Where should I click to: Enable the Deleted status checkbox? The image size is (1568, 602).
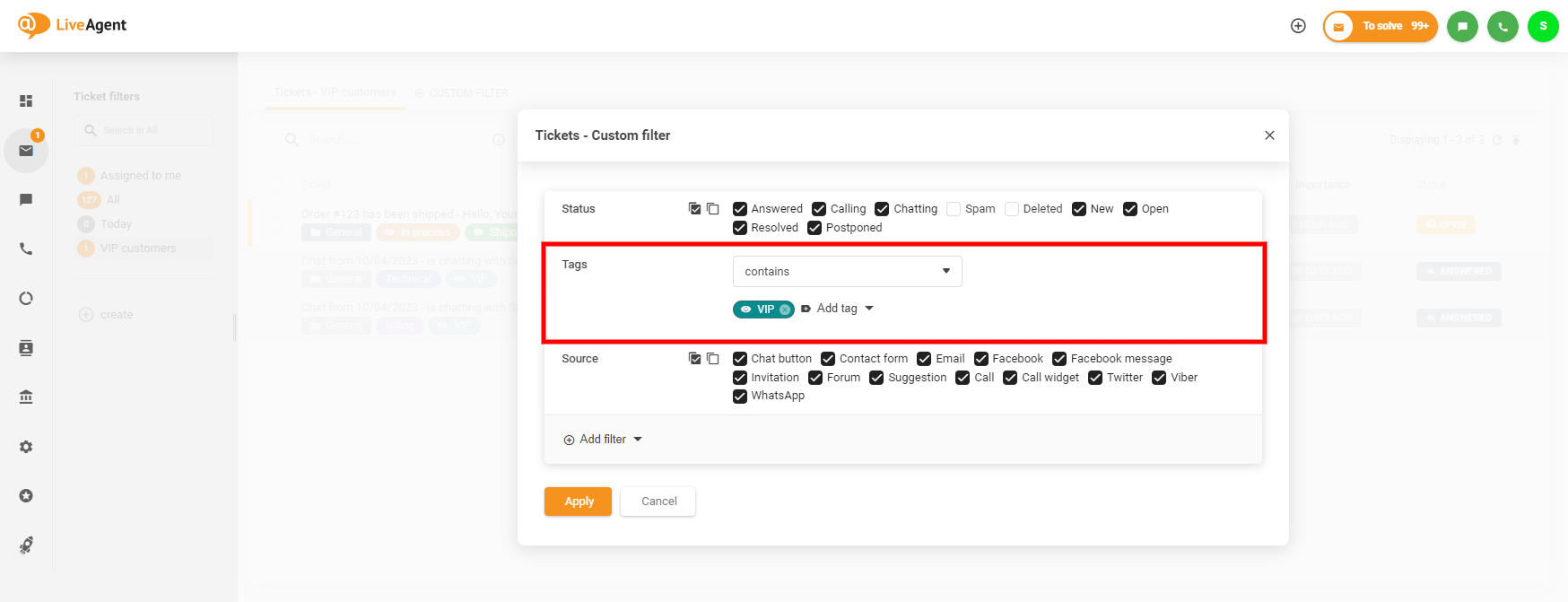(1012, 209)
